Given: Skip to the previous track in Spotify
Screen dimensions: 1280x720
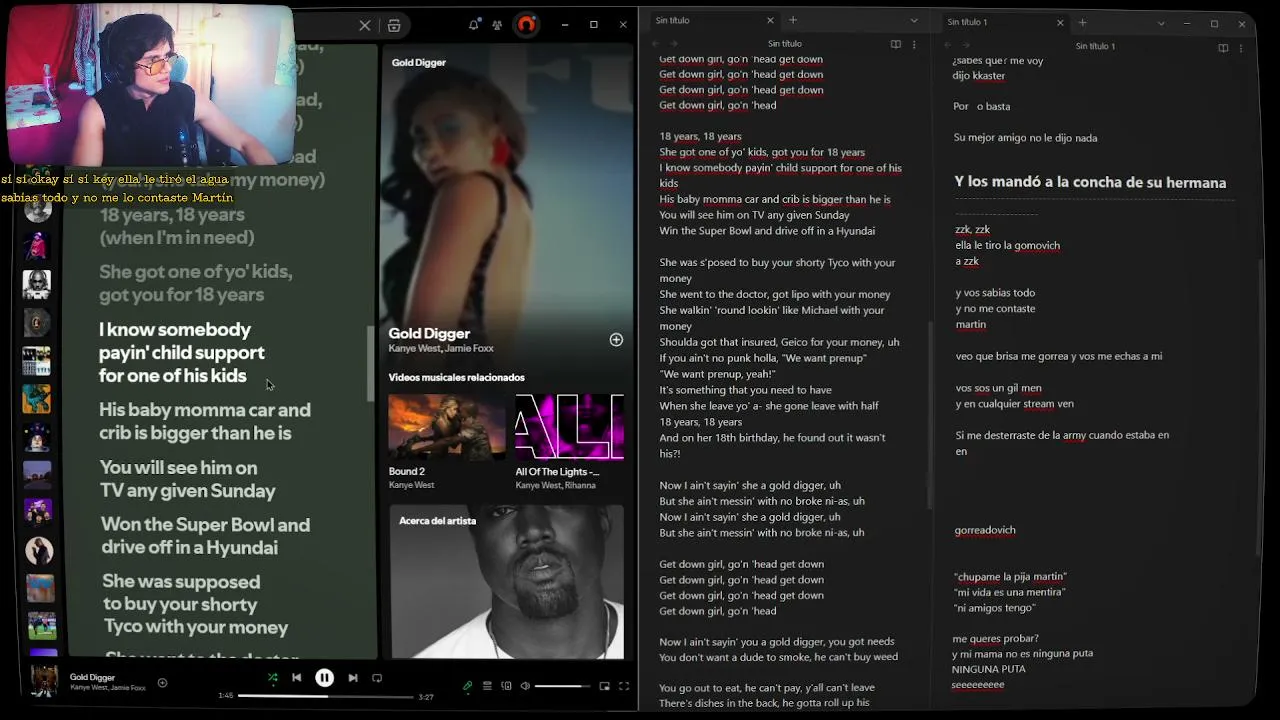Looking at the screenshot, I should [x=297, y=678].
